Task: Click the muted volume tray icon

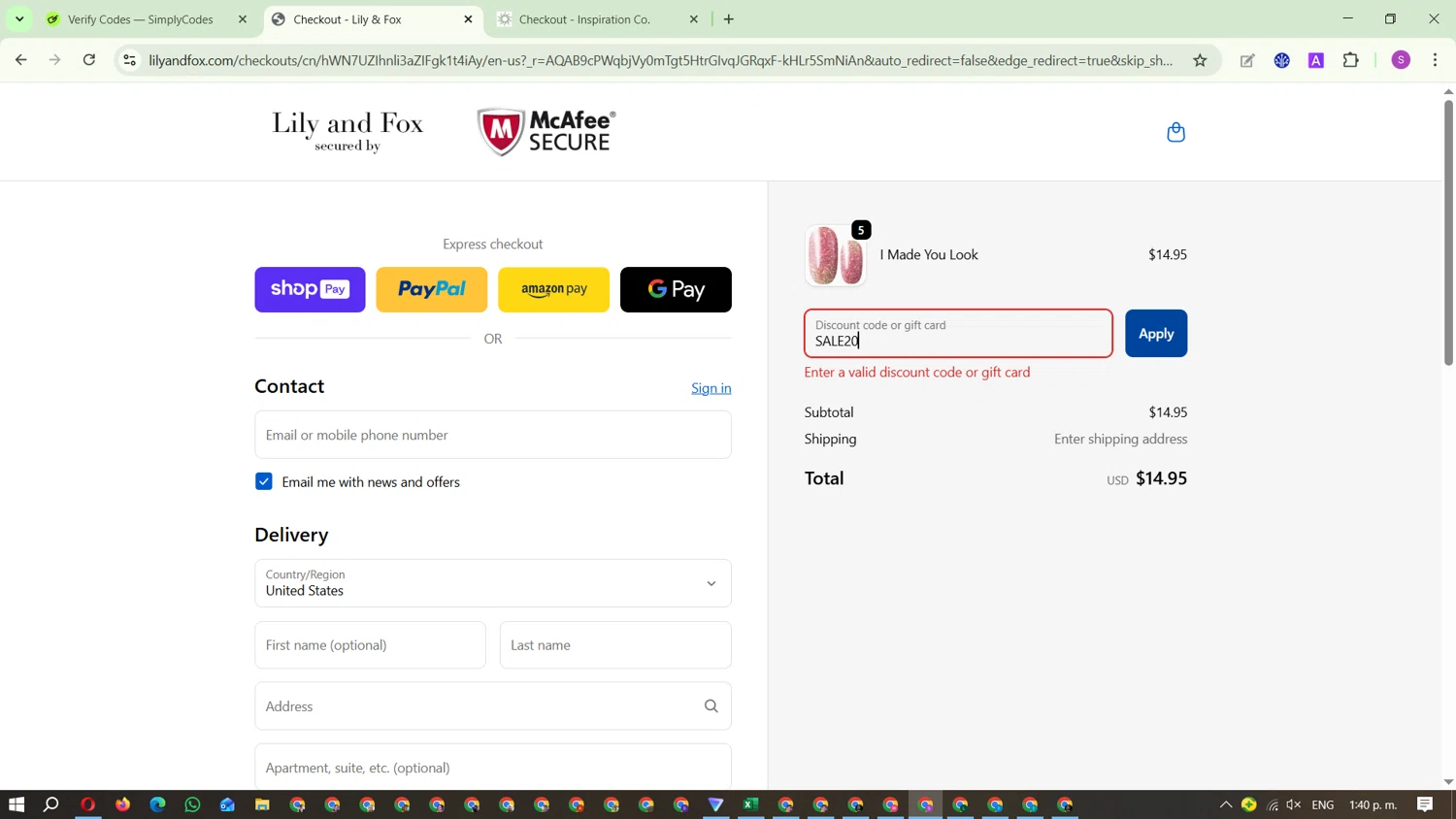Action: tap(1294, 804)
